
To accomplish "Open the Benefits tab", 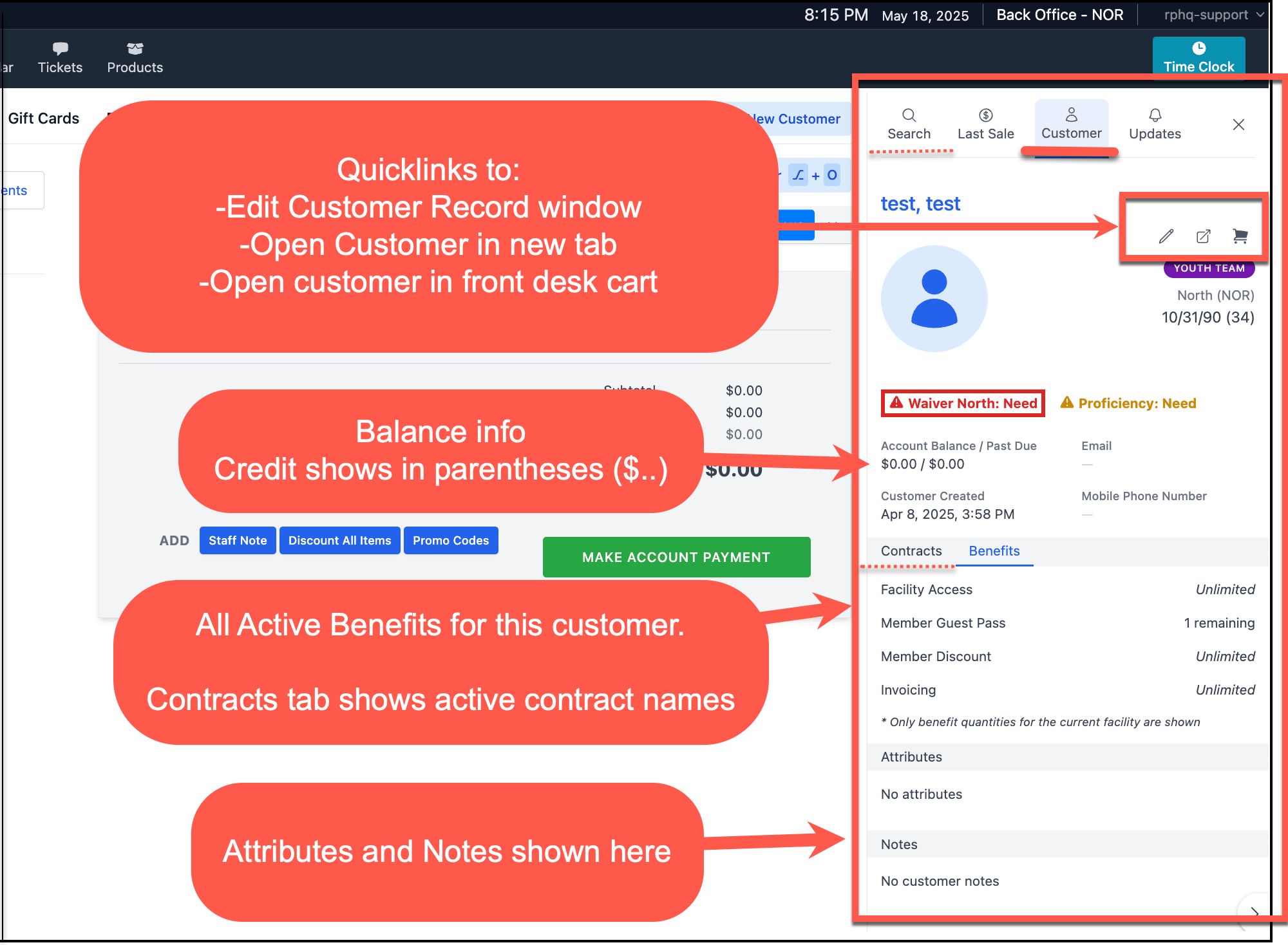I will click(x=994, y=551).
